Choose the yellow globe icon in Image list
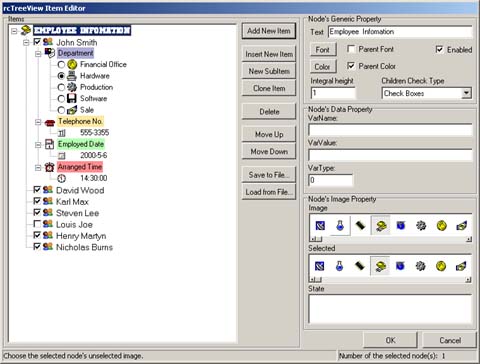 click(x=441, y=226)
